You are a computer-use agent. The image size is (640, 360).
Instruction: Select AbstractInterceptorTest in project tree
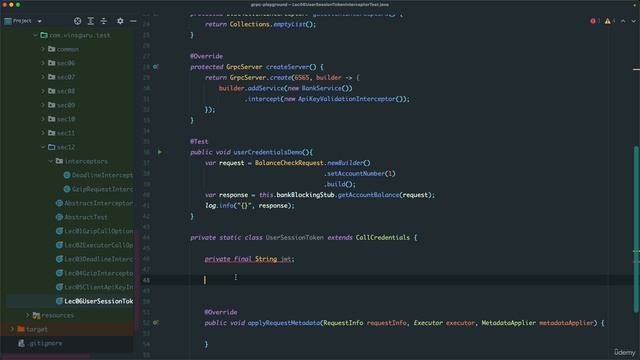(94, 203)
